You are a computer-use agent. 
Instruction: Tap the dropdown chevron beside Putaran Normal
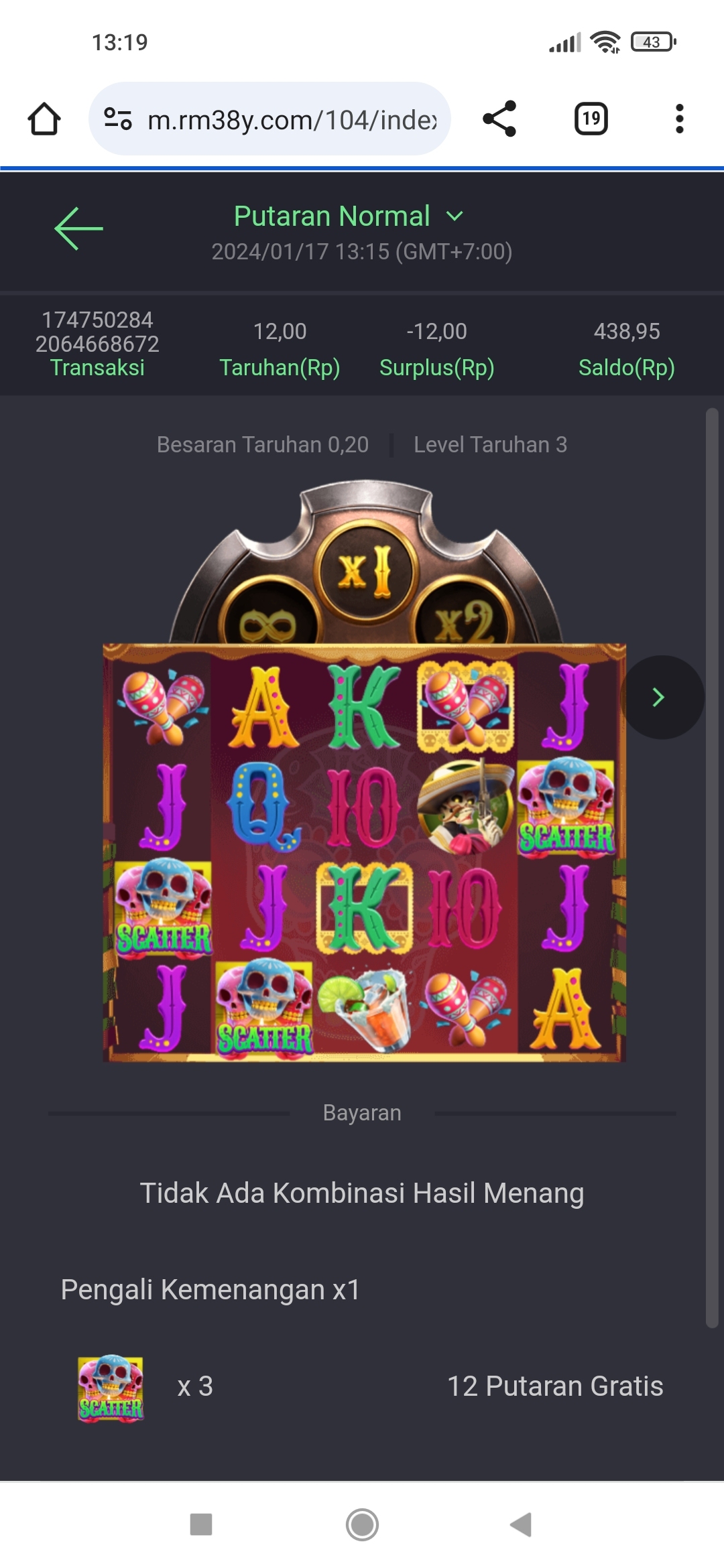tap(455, 216)
